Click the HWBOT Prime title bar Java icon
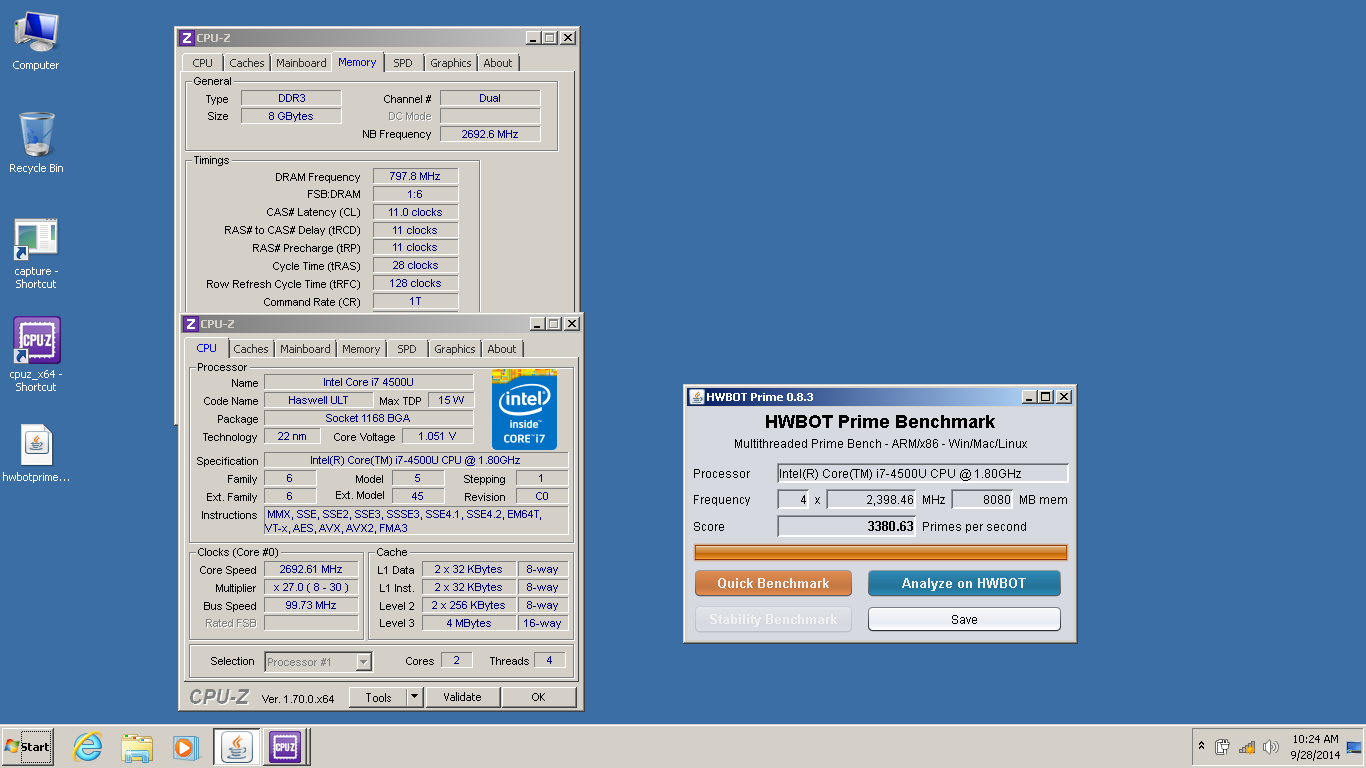The image size is (1366, 768). tap(696, 397)
